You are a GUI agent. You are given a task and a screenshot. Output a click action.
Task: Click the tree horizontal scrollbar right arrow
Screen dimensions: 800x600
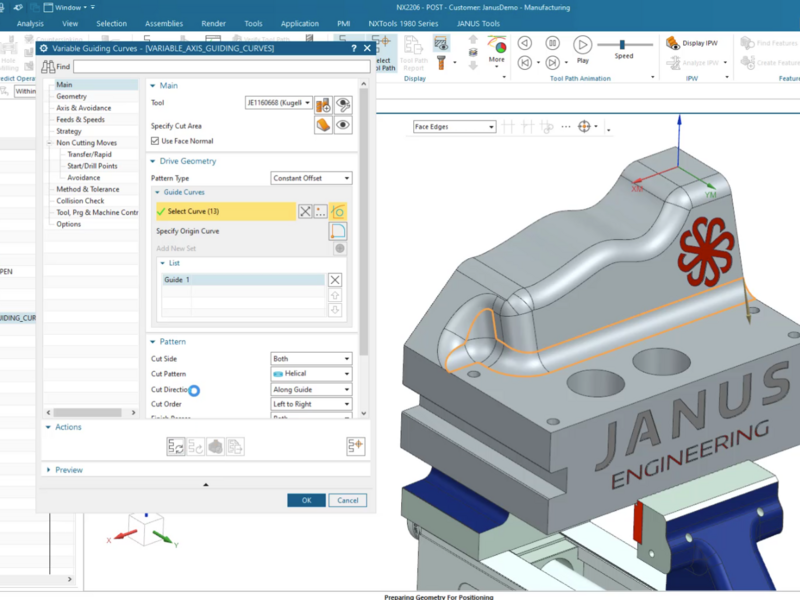(x=134, y=412)
